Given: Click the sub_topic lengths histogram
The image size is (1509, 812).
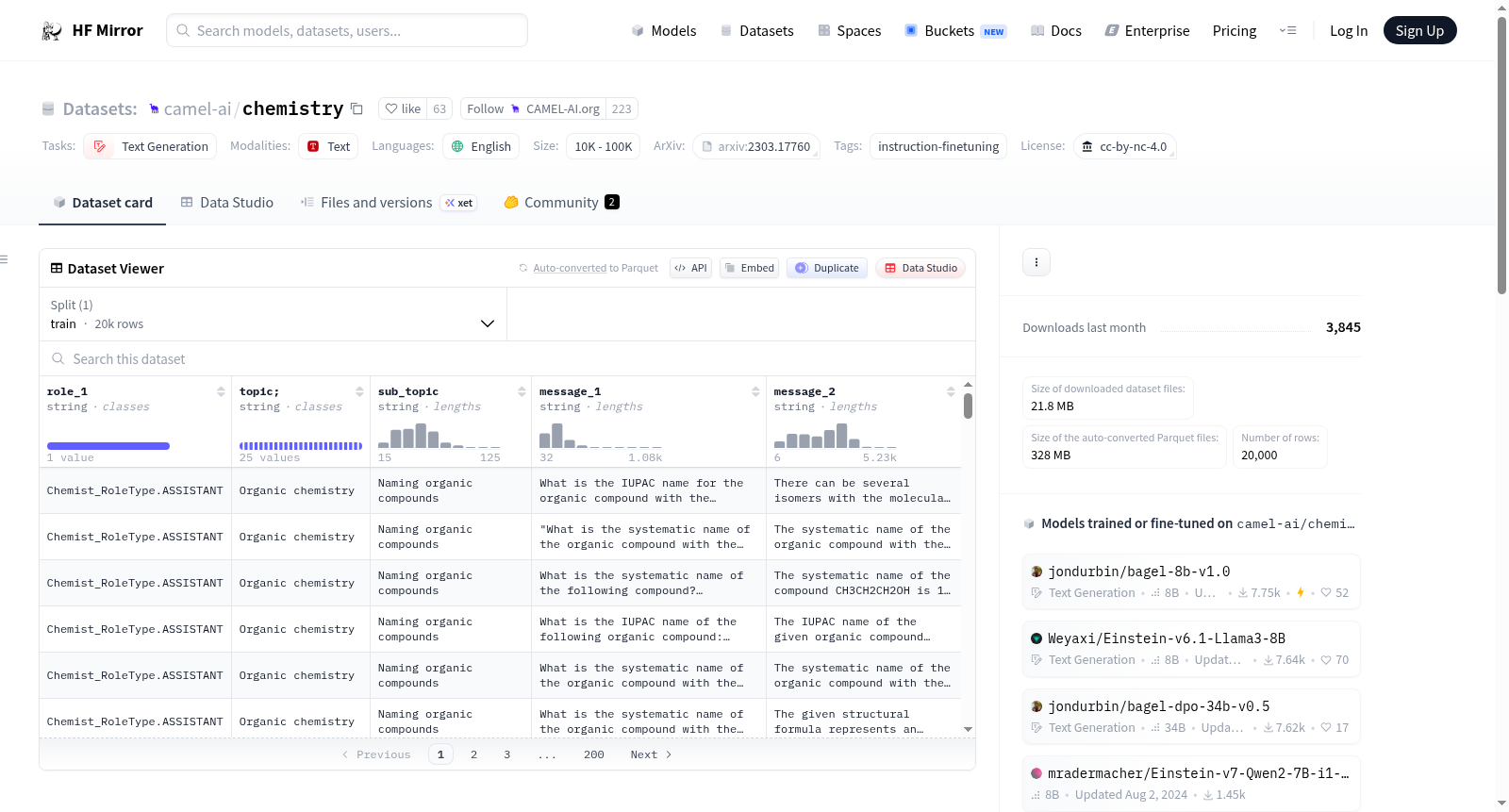Looking at the screenshot, I should coord(439,437).
